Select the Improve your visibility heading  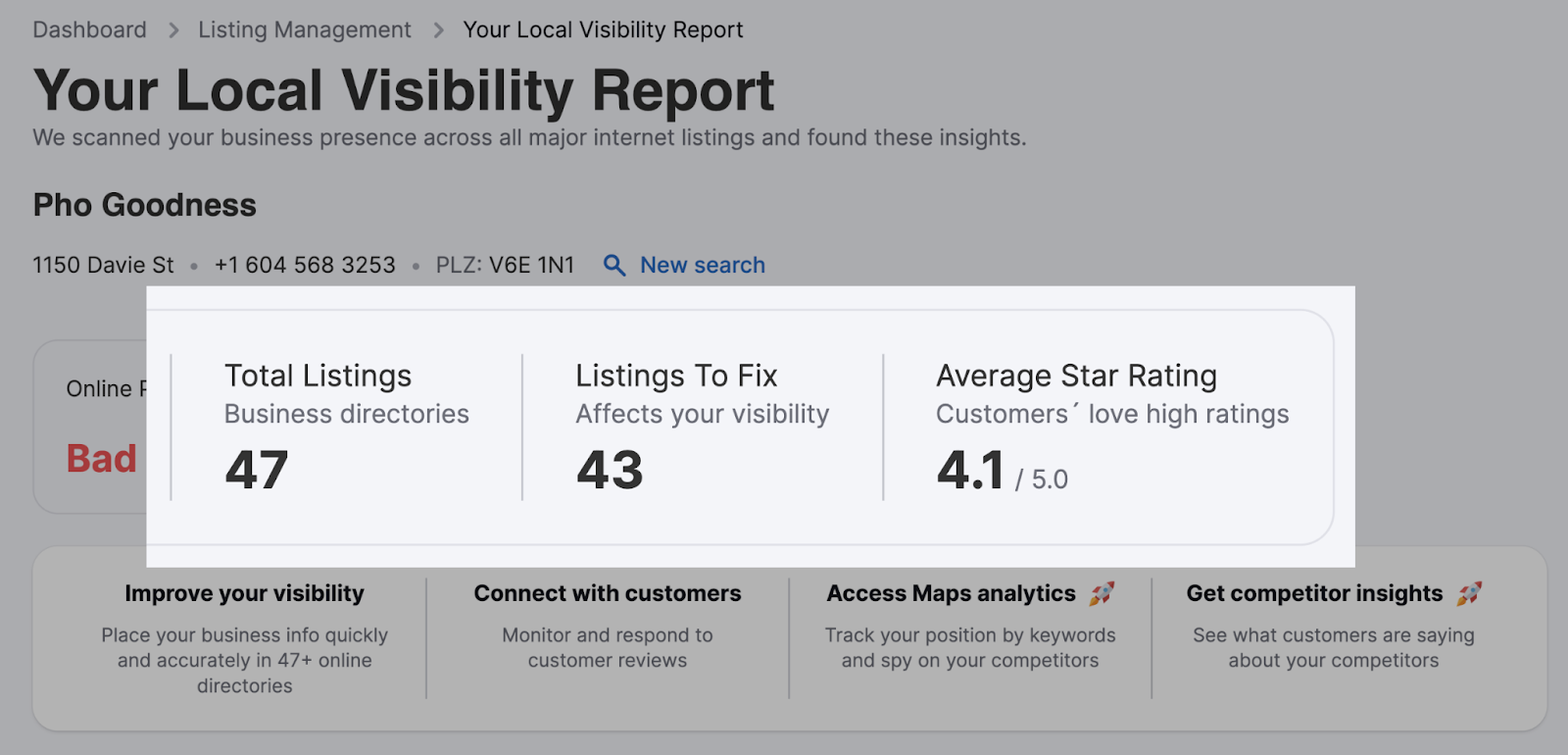(244, 594)
